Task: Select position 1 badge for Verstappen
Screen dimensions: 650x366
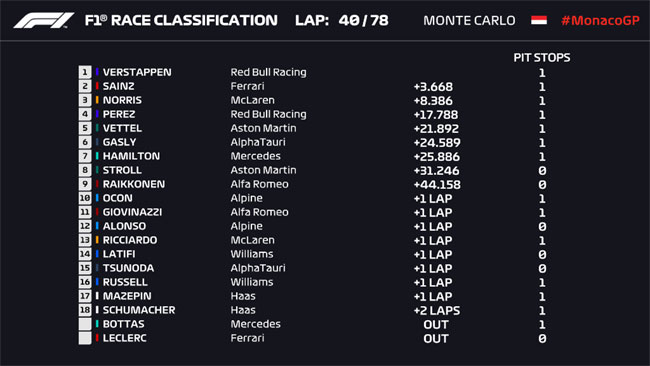Action: (x=85, y=72)
